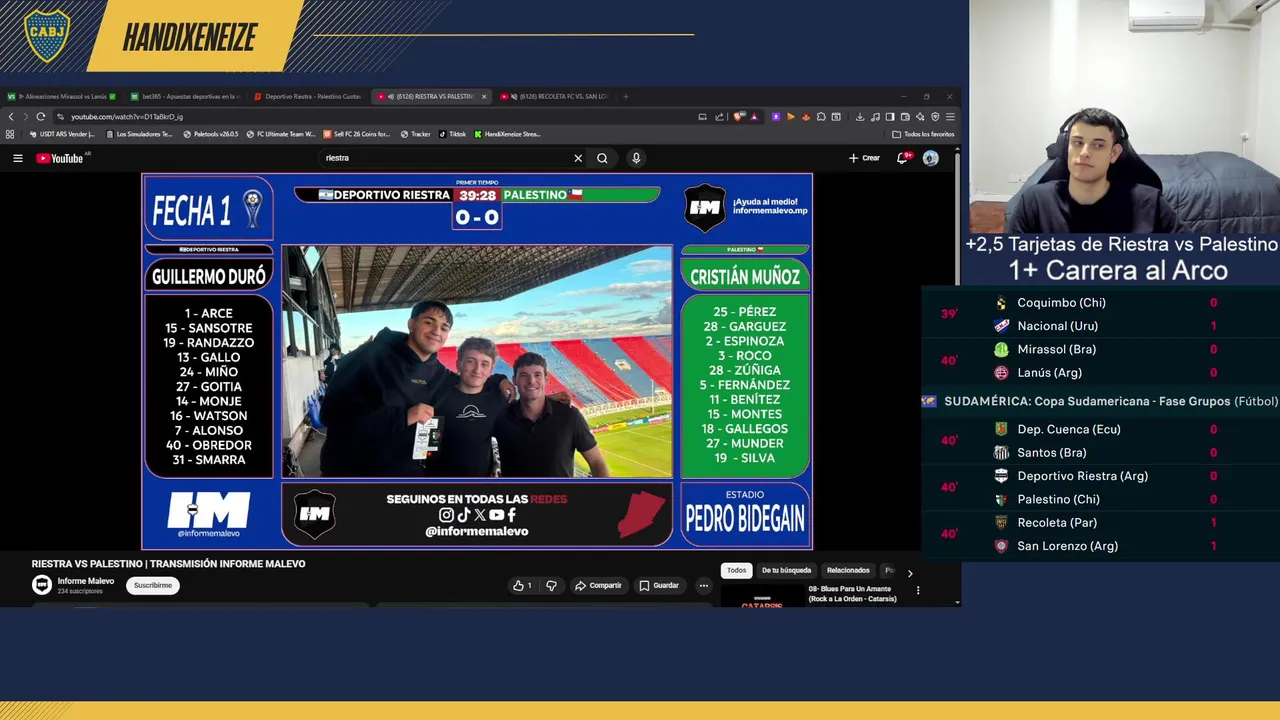Go back with the browser back arrow

point(11,116)
